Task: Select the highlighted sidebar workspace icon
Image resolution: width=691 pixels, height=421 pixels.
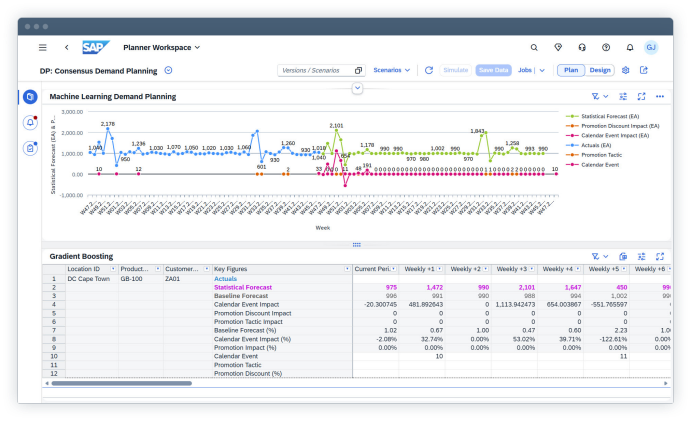Action: 30,97
